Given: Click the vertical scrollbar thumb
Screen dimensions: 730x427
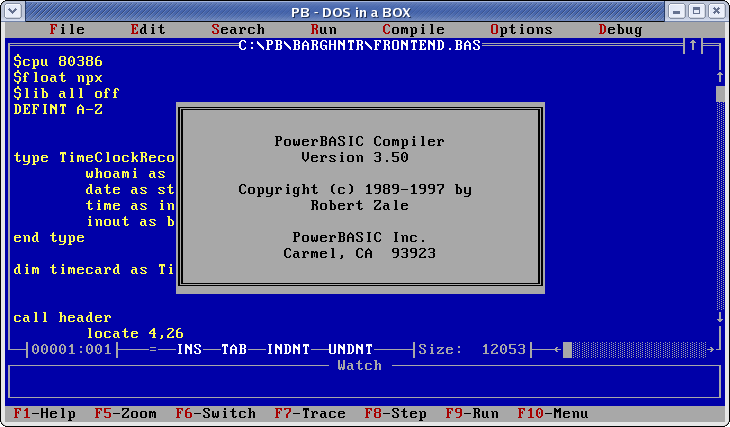Looking at the screenshot, I should point(720,94).
